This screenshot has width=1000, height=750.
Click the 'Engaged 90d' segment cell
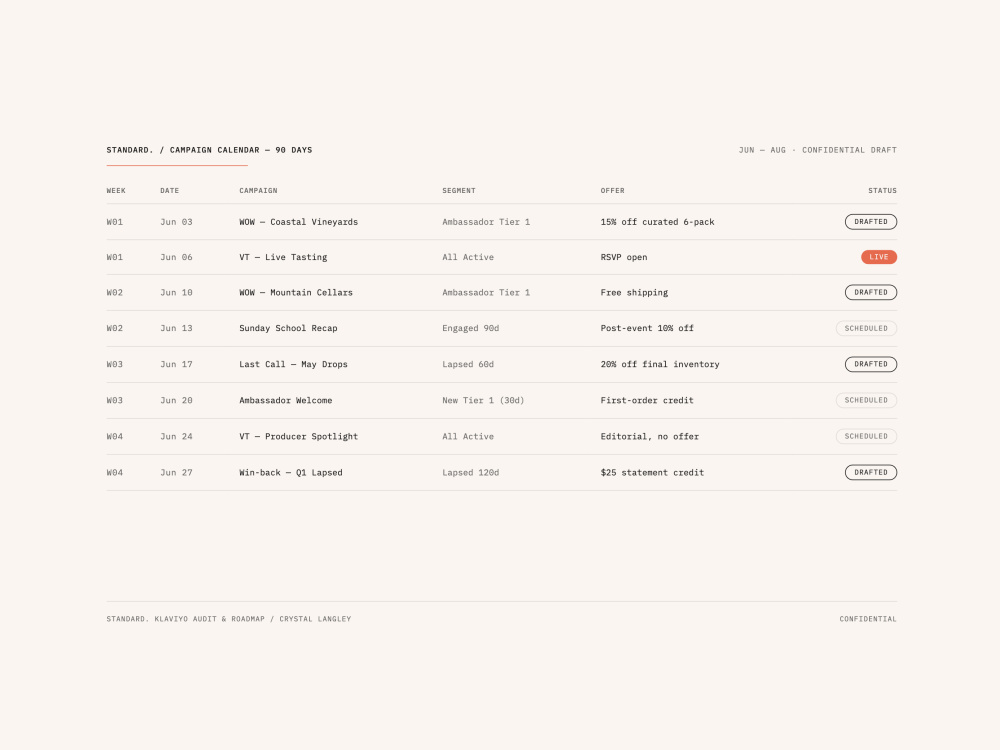(471, 328)
